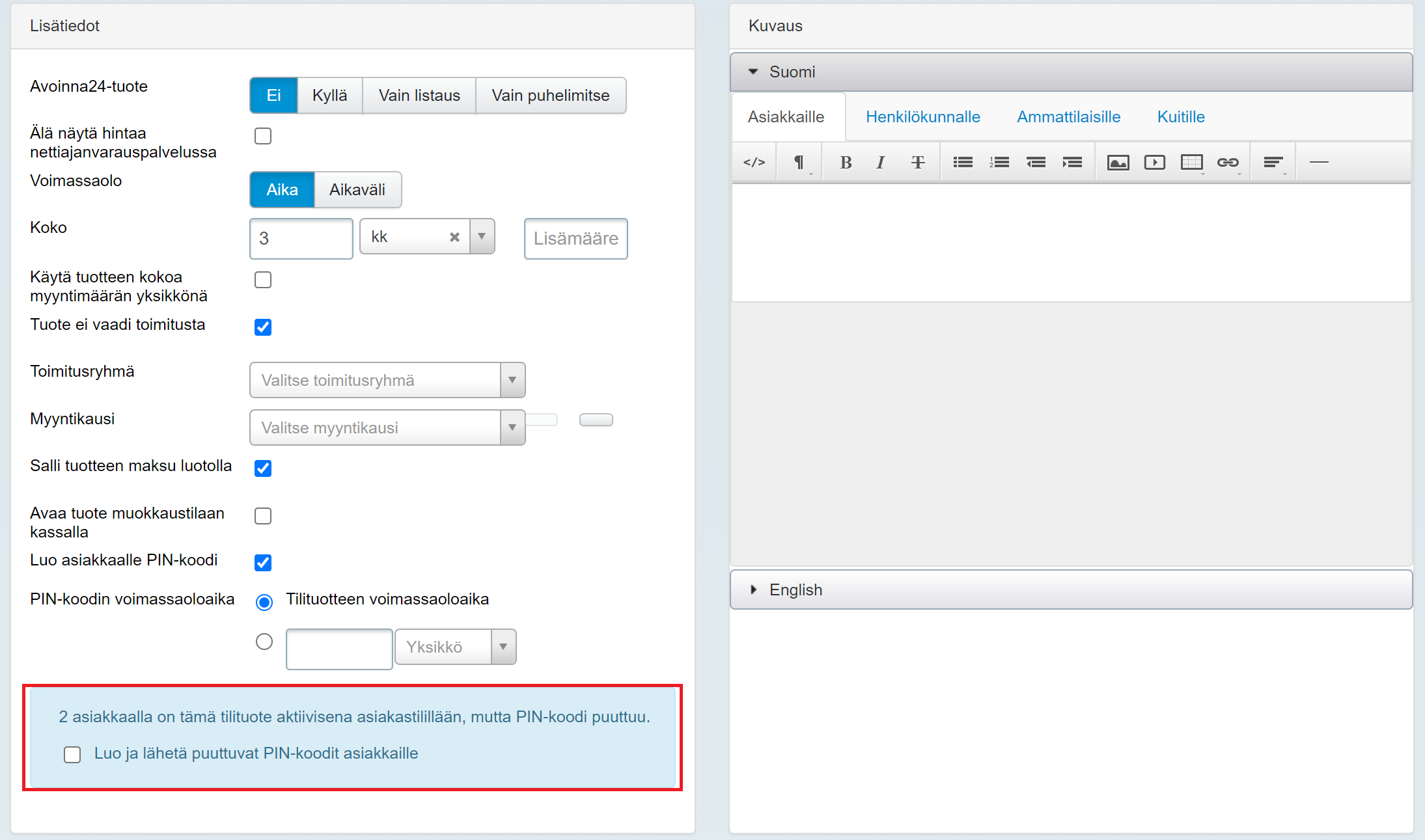
Task: Click the Lisämääre input field
Action: [x=575, y=239]
